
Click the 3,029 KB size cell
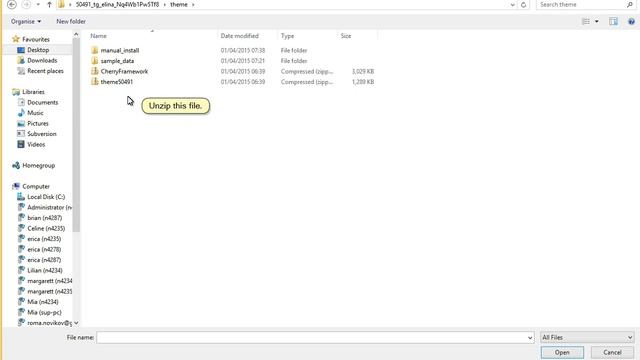coord(363,71)
